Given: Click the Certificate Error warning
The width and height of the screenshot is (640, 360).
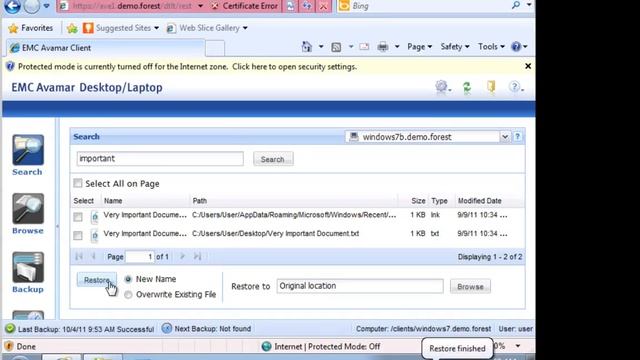Looking at the screenshot, I should [x=245, y=6].
